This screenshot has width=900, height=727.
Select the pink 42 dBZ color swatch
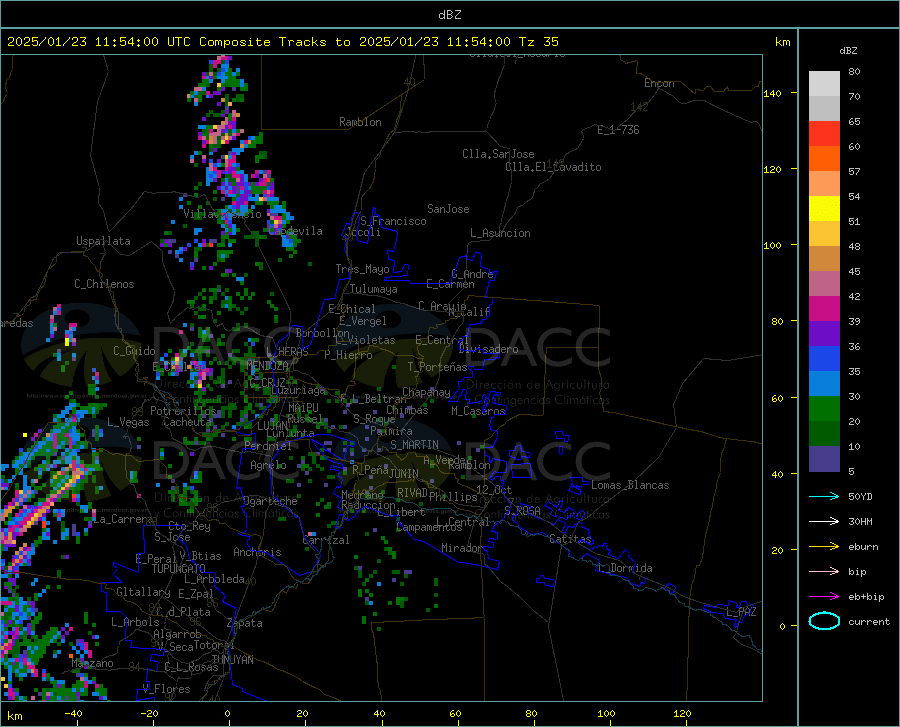click(x=824, y=284)
